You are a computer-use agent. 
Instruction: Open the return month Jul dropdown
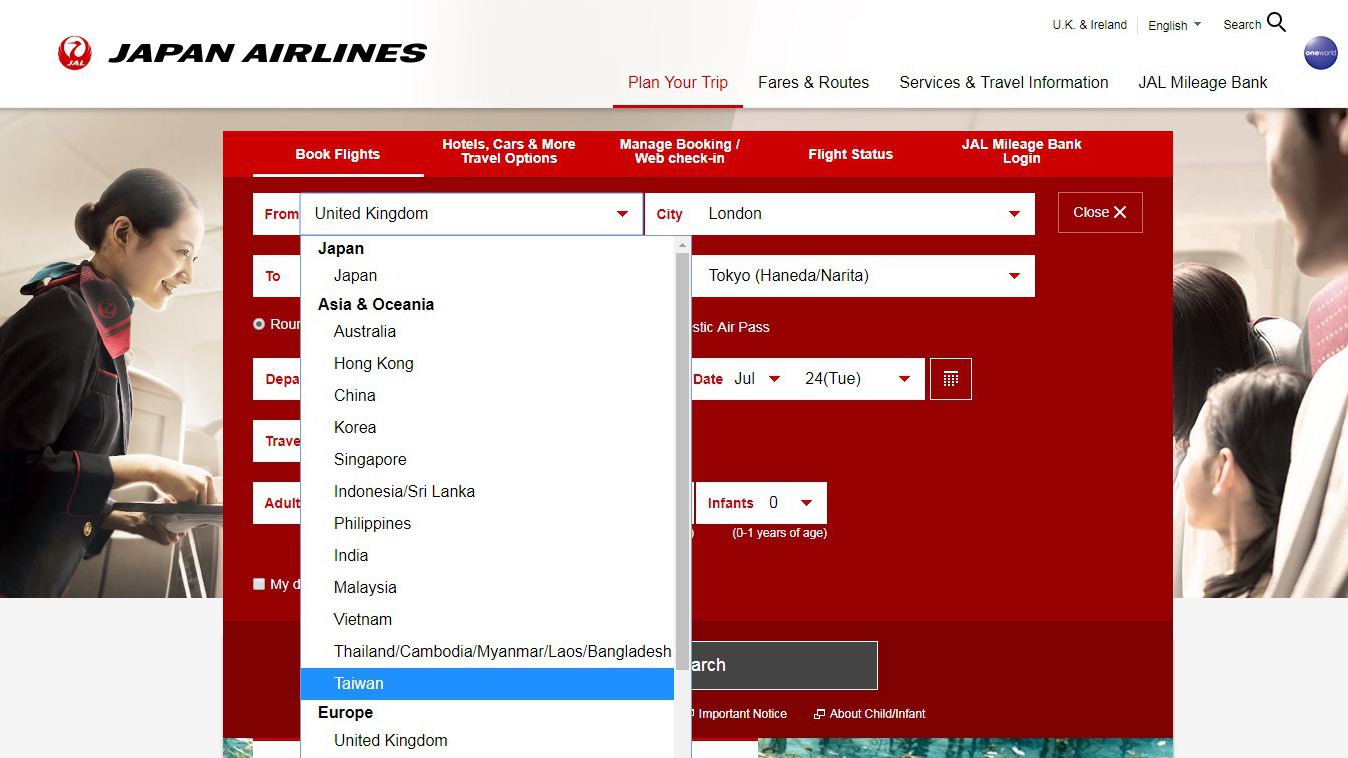point(758,379)
